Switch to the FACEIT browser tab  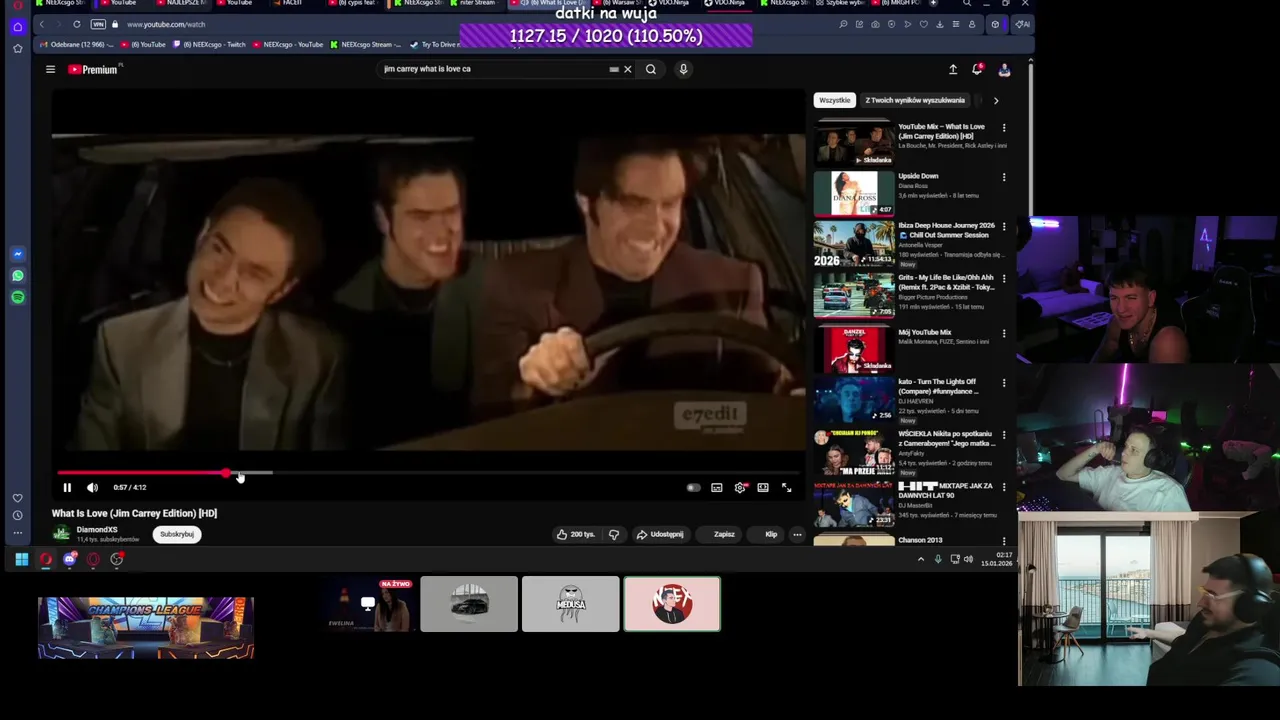click(x=289, y=3)
